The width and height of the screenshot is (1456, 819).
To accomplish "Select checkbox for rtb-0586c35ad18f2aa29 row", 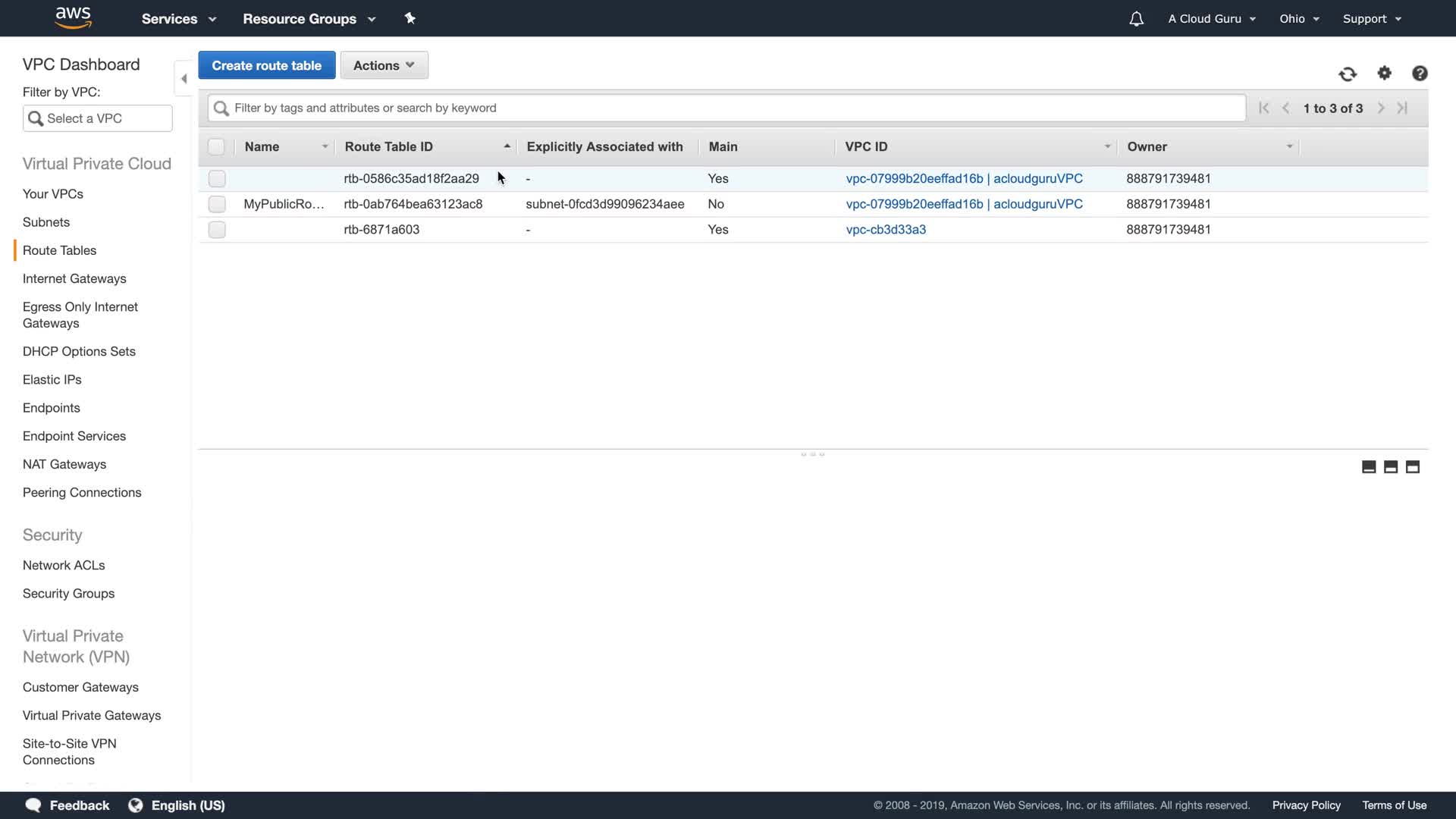I will tap(217, 179).
